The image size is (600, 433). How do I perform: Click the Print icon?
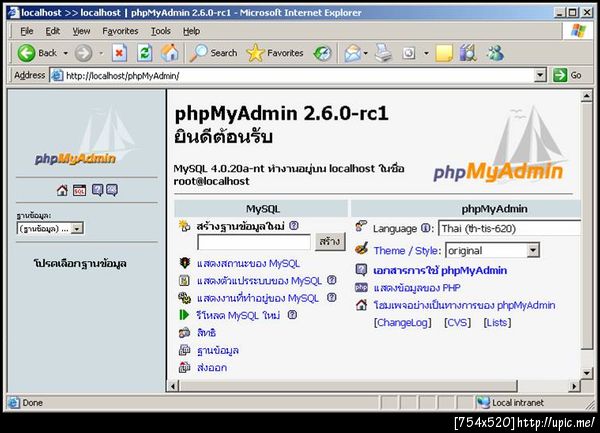(383, 53)
